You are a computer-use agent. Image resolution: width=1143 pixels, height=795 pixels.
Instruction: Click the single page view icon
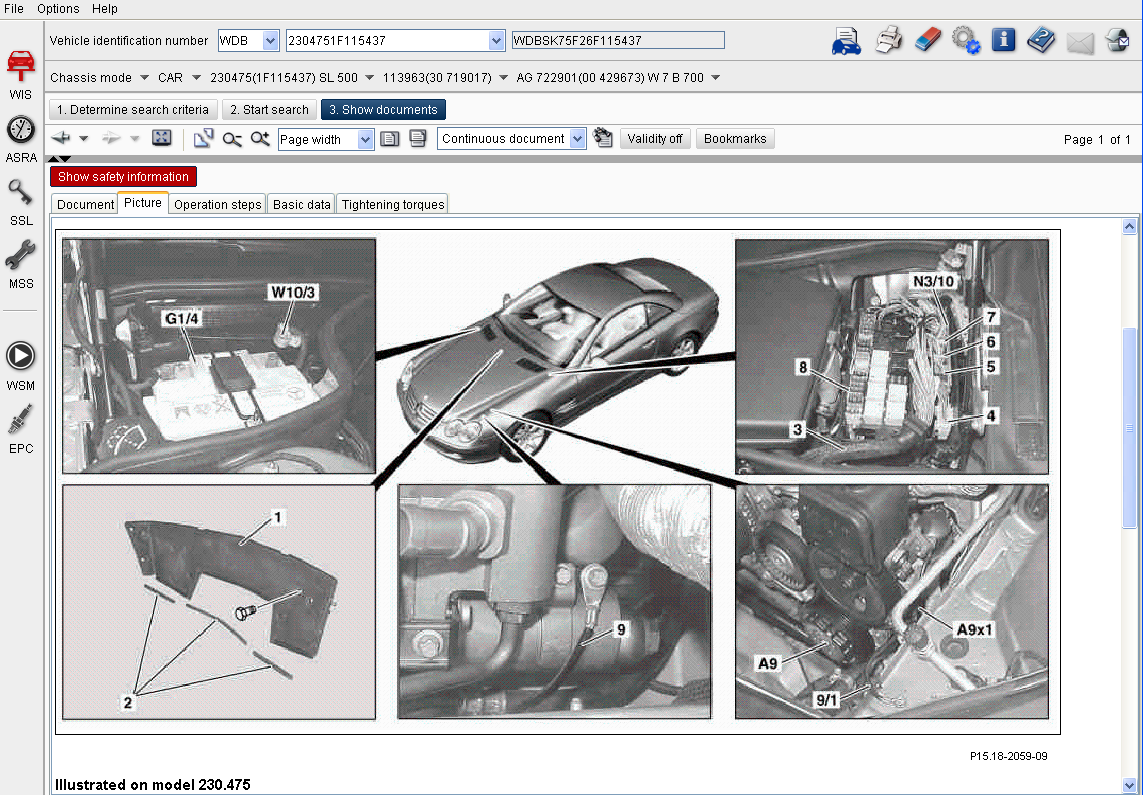click(390, 138)
